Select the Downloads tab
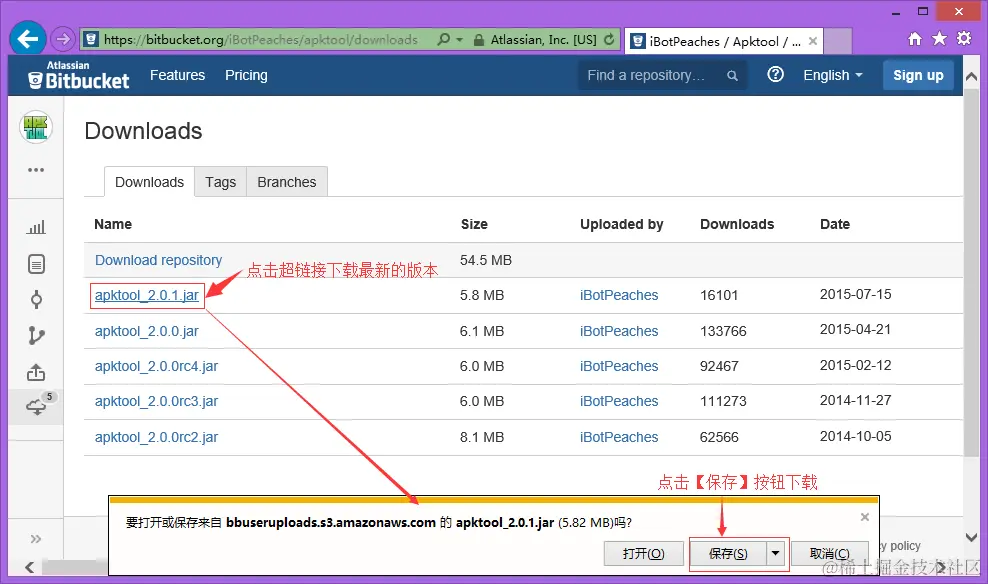Image resolution: width=988 pixels, height=584 pixels. coord(149,182)
